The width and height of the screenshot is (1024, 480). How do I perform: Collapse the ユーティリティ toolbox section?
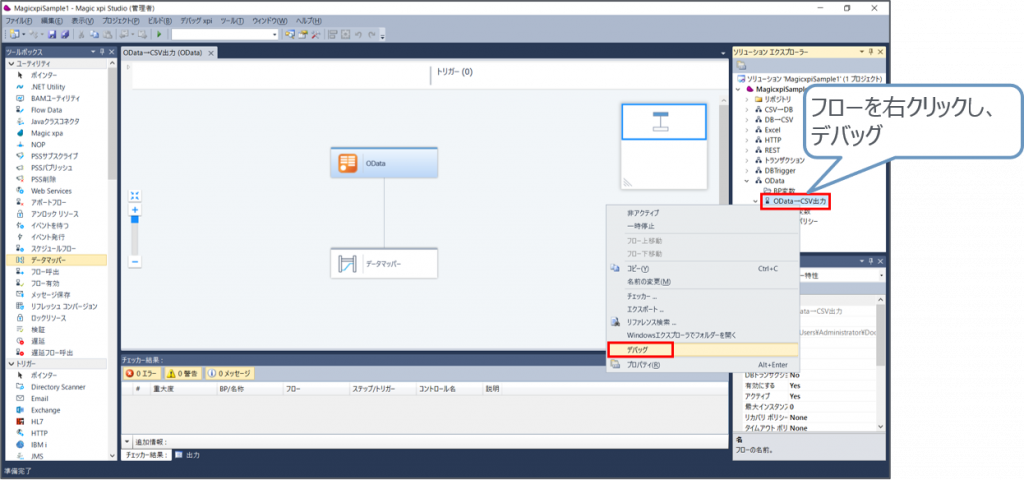12,63
